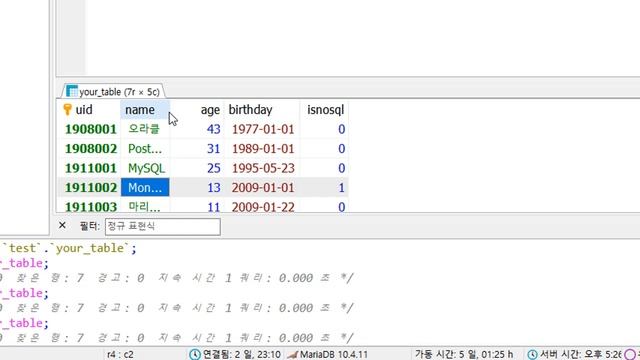Screen dimensions: 640x360
Task: Sort by the name column header
Action: pyautogui.click(x=145, y=109)
